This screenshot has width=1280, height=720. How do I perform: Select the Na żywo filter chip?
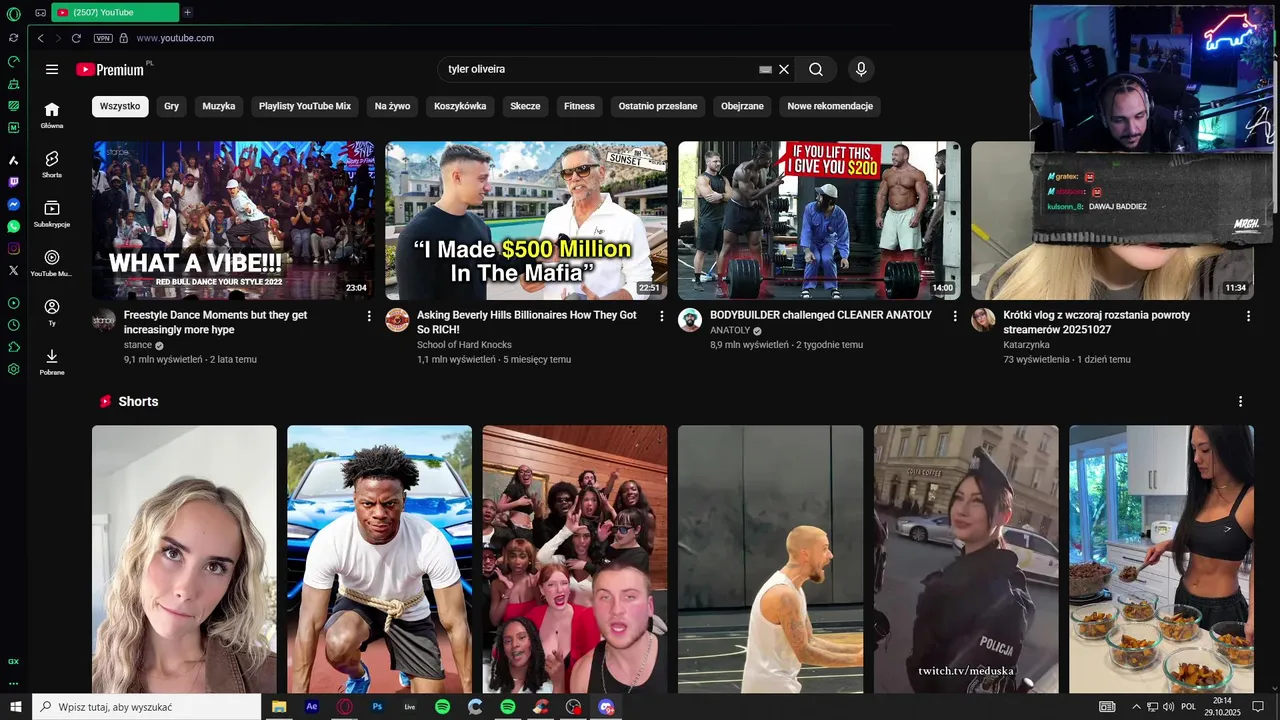[x=393, y=106]
